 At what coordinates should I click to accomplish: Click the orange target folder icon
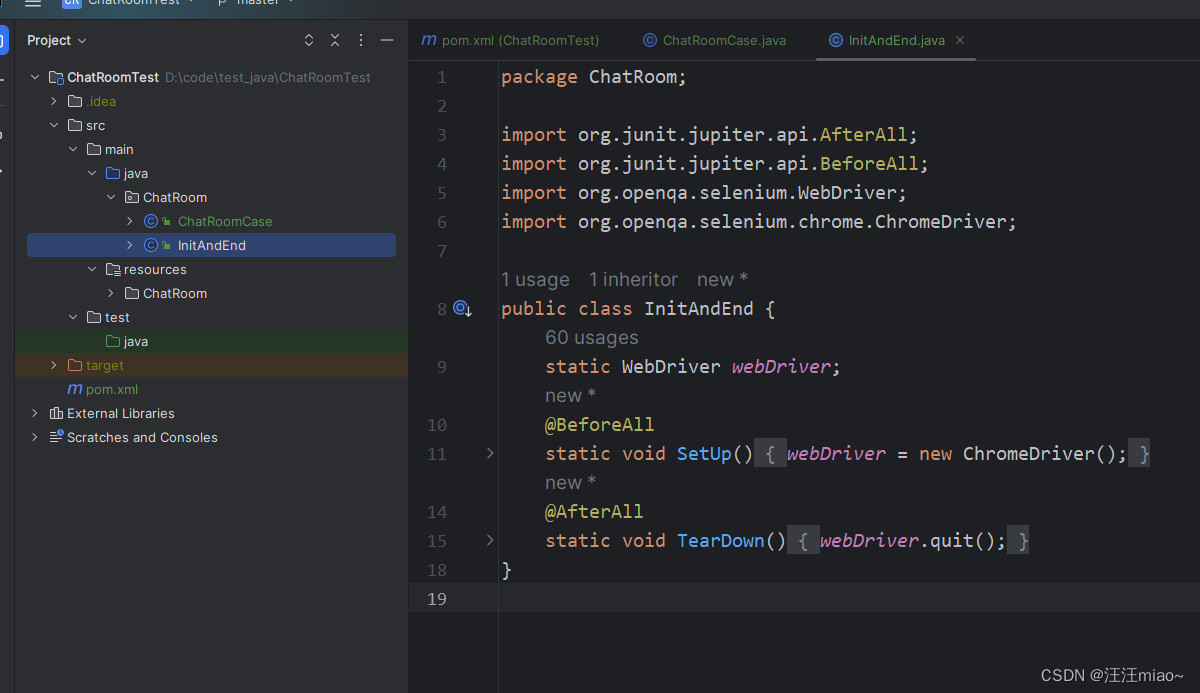pyautogui.click(x=75, y=365)
